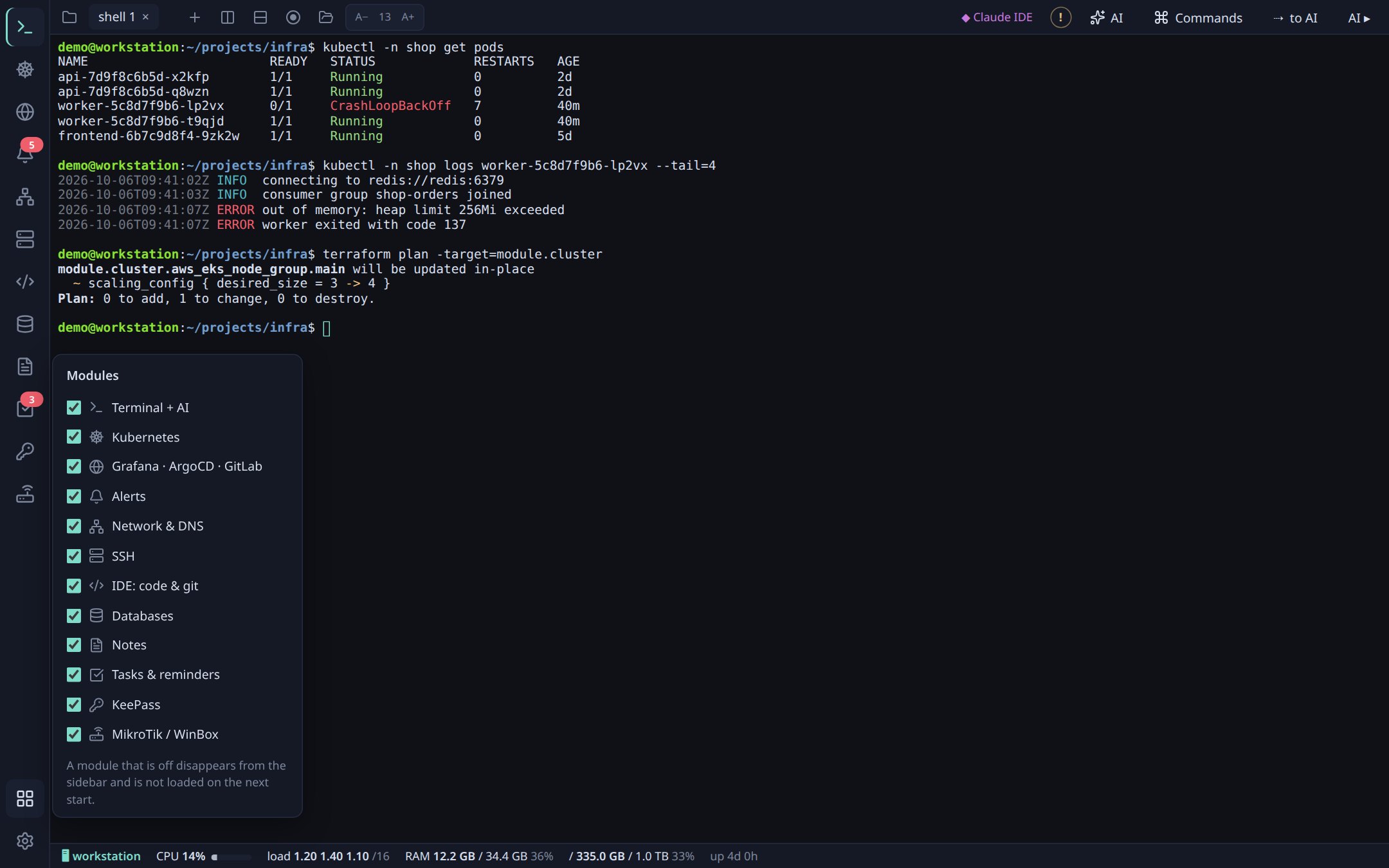The height and width of the screenshot is (868, 1389).
Task: Open Alerts bell with 5 badge
Action: pos(24,154)
